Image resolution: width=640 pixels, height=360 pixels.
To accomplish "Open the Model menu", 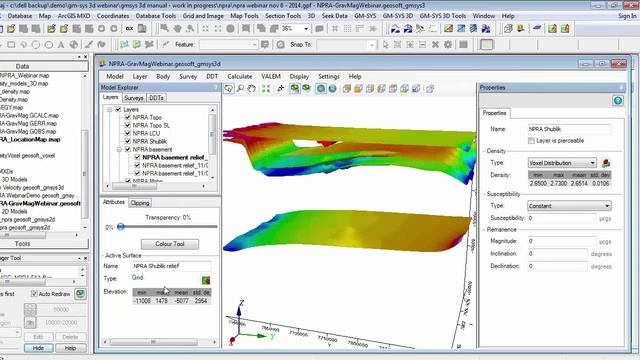I will tap(115, 76).
